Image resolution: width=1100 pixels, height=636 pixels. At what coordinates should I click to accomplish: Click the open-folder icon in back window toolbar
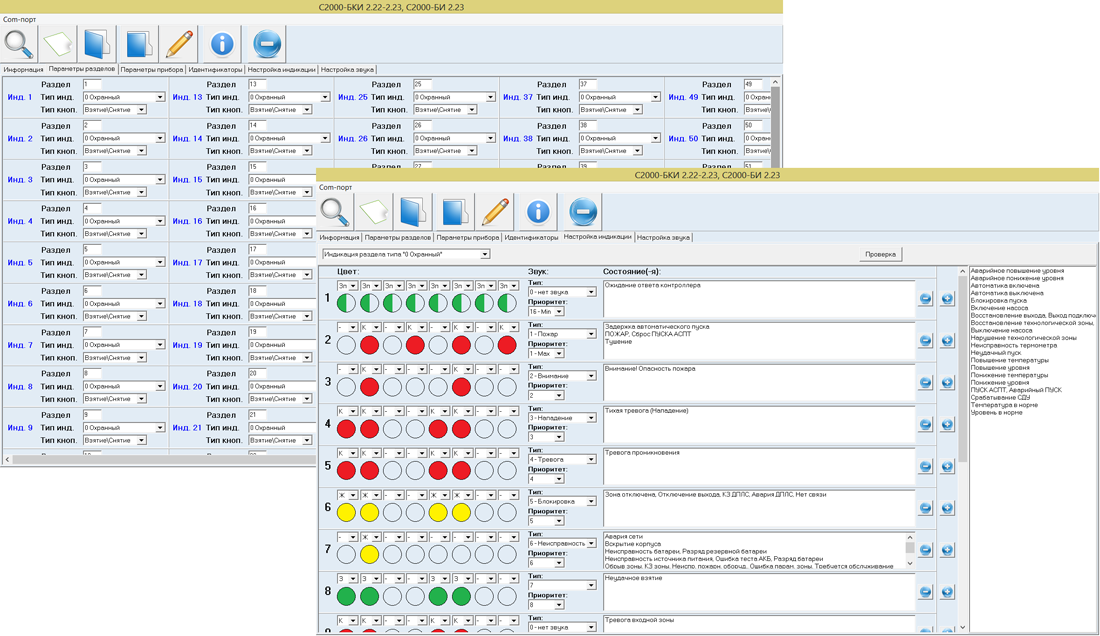tap(97, 44)
